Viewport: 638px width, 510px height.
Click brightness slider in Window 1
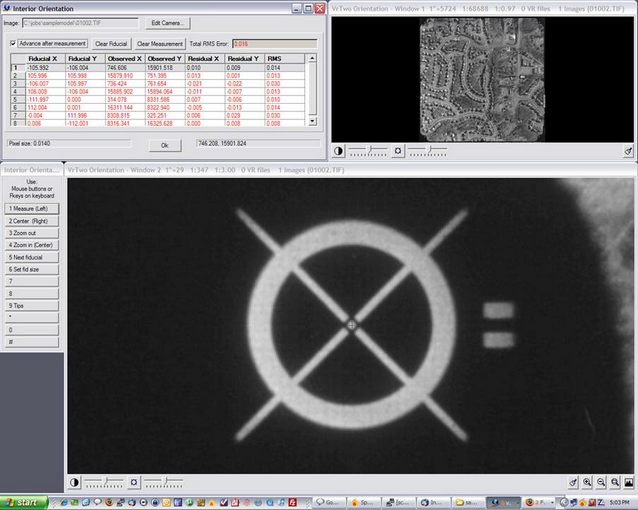click(x=427, y=151)
